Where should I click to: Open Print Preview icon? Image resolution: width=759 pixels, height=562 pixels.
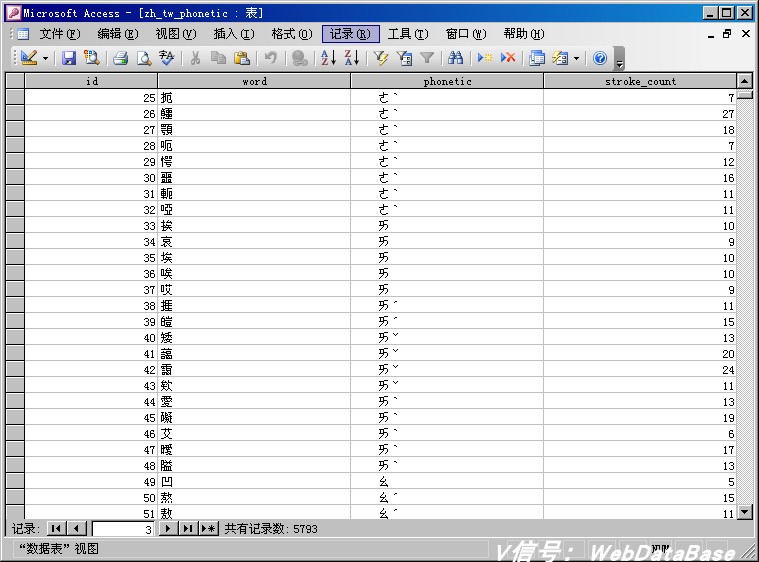(x=144, y=58)
